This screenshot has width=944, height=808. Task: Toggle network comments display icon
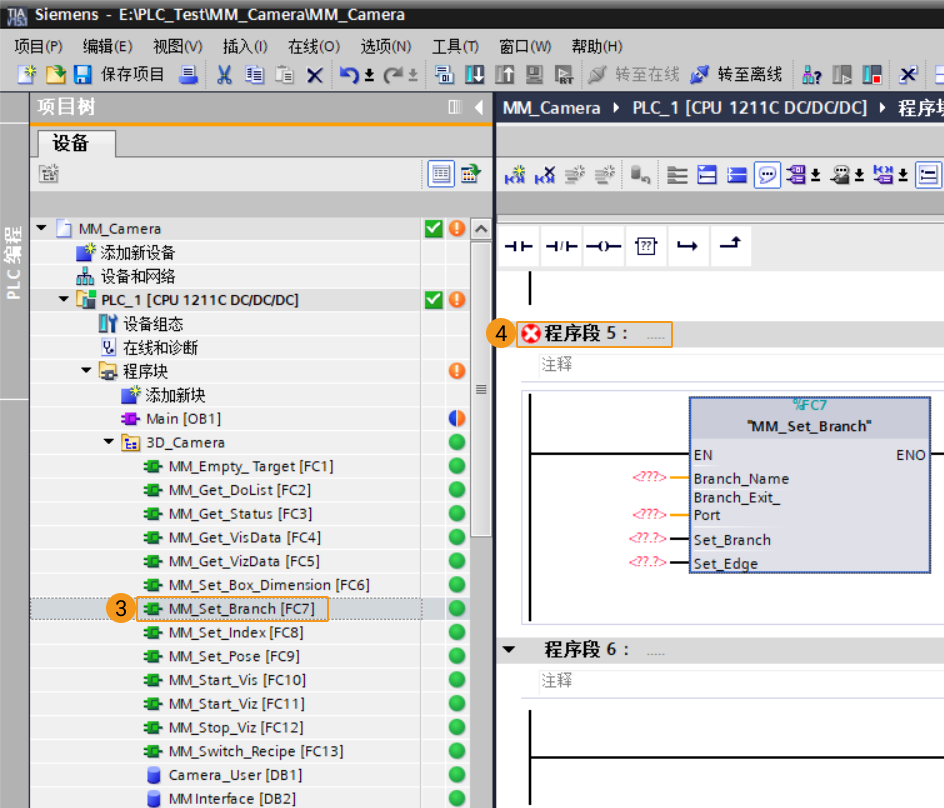click(767, 175)
